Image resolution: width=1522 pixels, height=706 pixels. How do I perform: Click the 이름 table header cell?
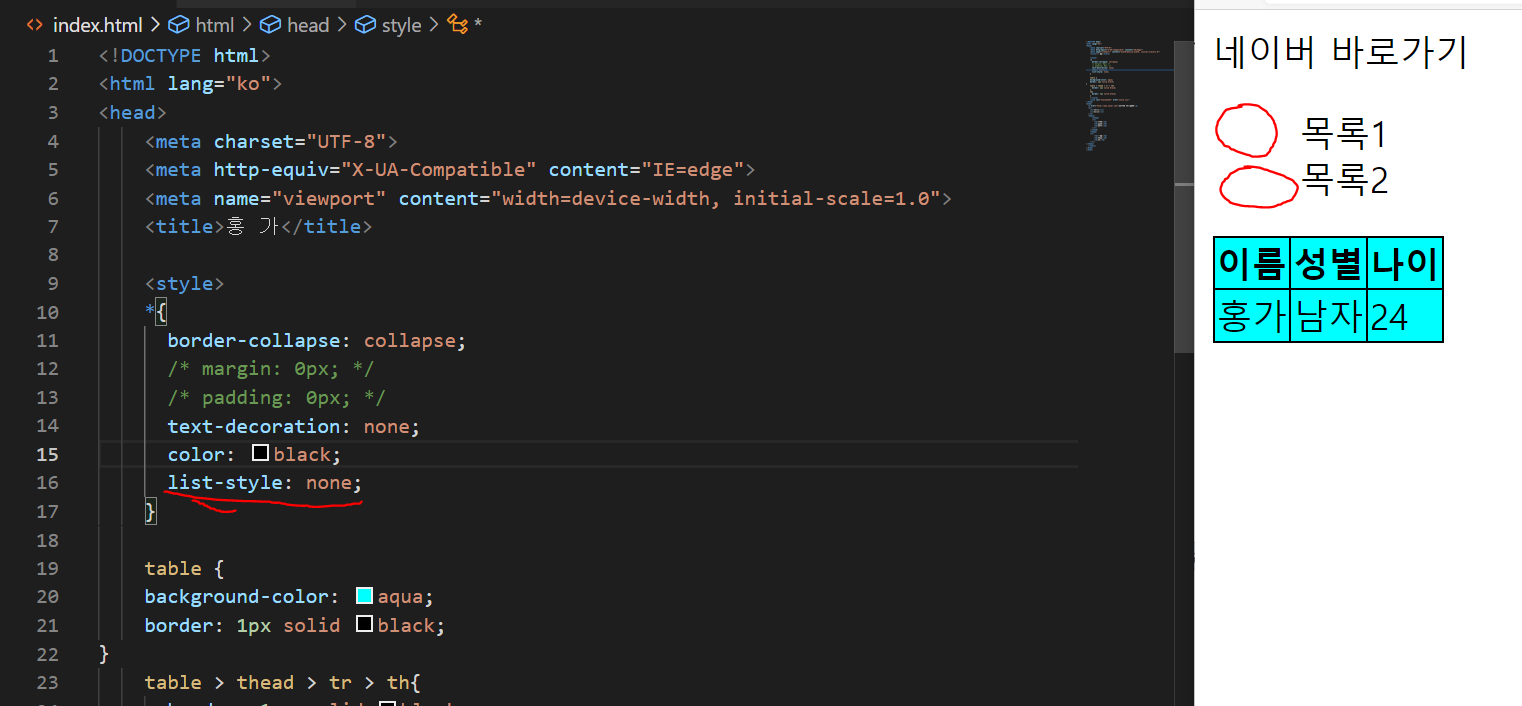1252,264
